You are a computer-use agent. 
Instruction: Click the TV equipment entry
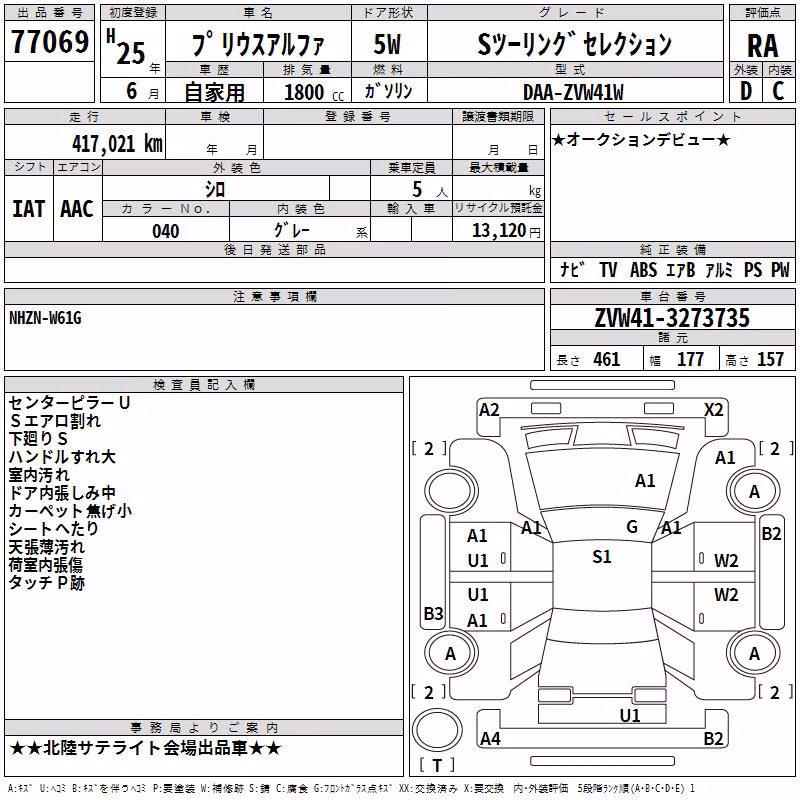[608, 269]
